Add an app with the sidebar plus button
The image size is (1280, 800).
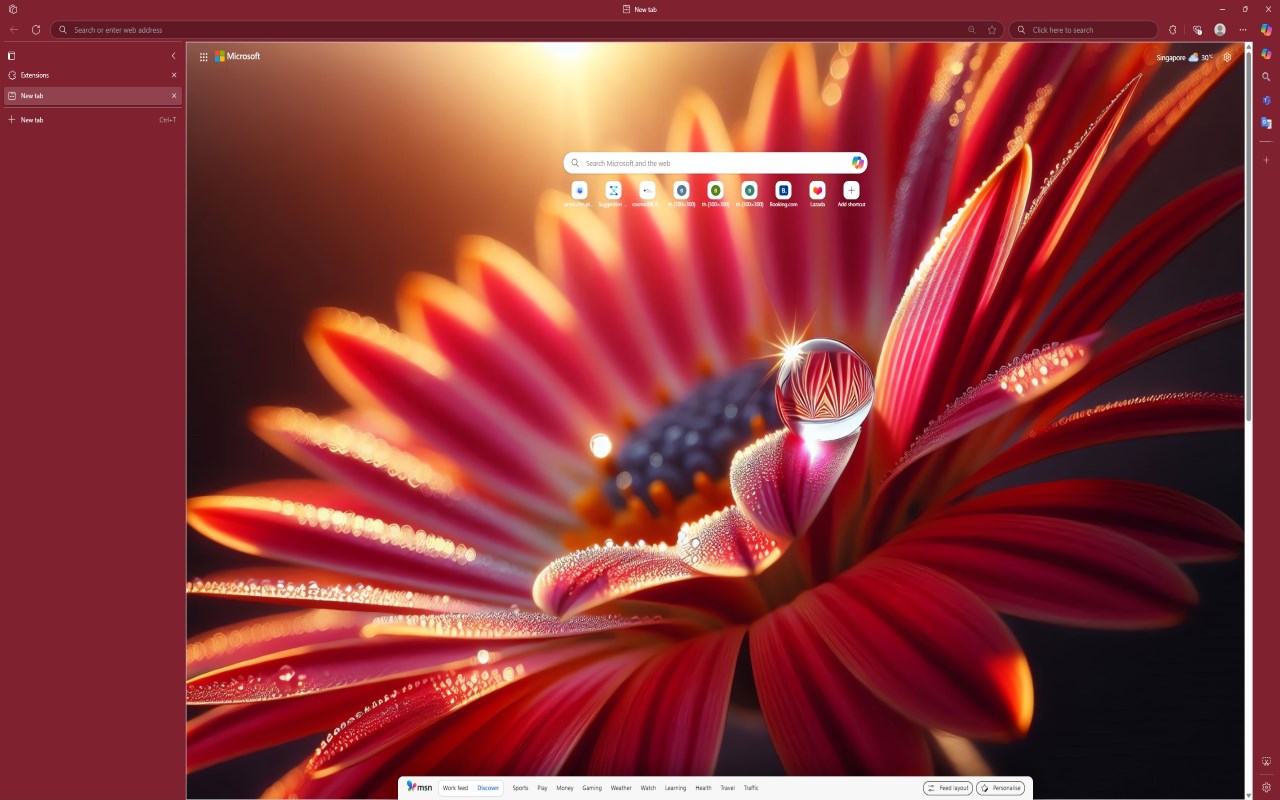click(1266, 160)
